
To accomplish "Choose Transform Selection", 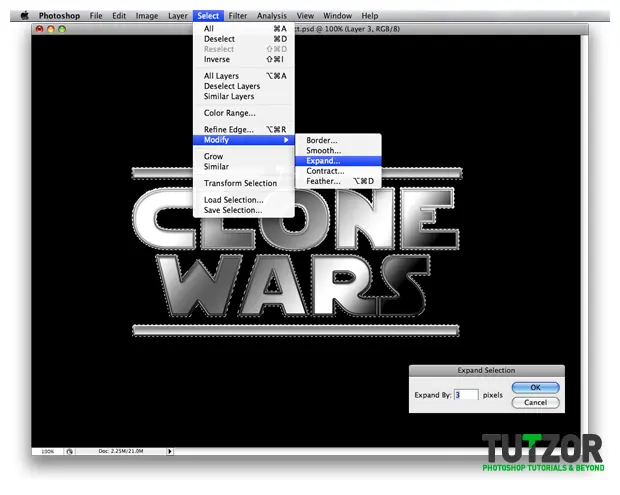I will coord(244,183).
